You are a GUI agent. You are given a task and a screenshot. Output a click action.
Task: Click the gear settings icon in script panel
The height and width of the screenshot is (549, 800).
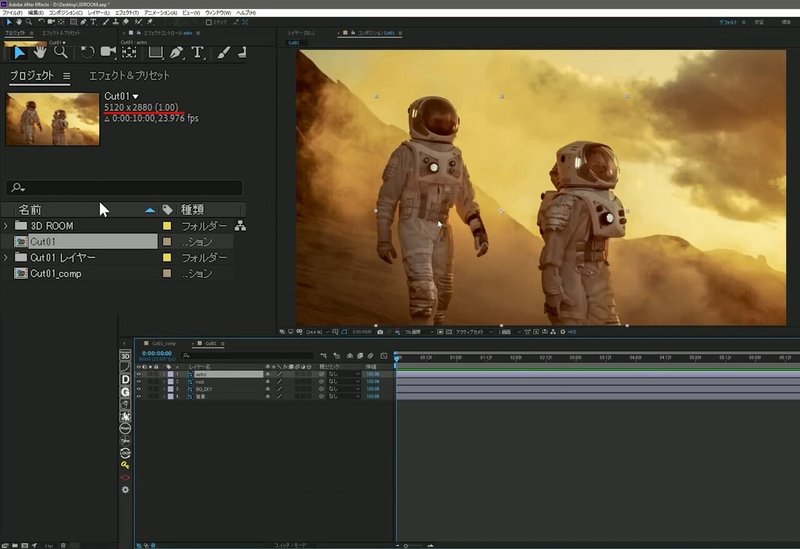[x=125, y=490]
